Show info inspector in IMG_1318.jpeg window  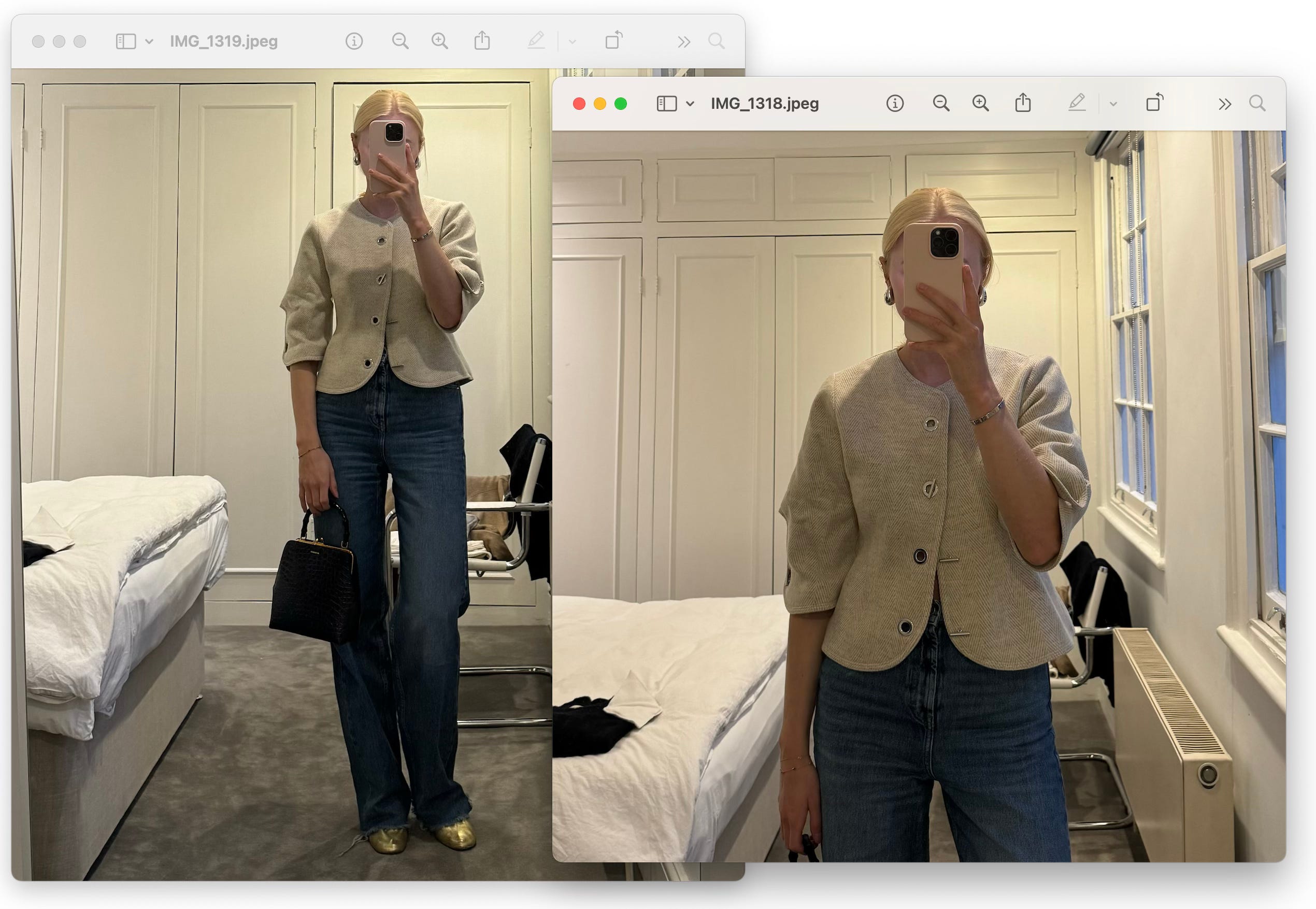point(895,104)
